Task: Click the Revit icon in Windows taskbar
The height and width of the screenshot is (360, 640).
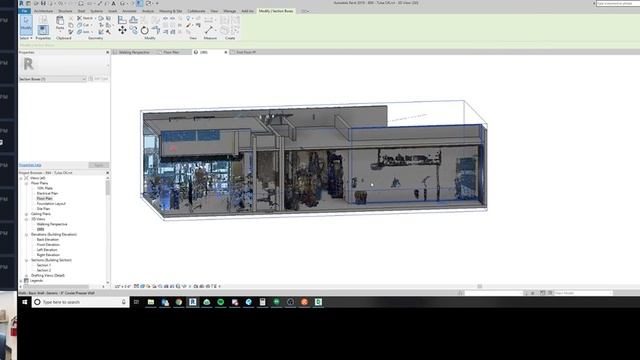Action: [193, 302]
